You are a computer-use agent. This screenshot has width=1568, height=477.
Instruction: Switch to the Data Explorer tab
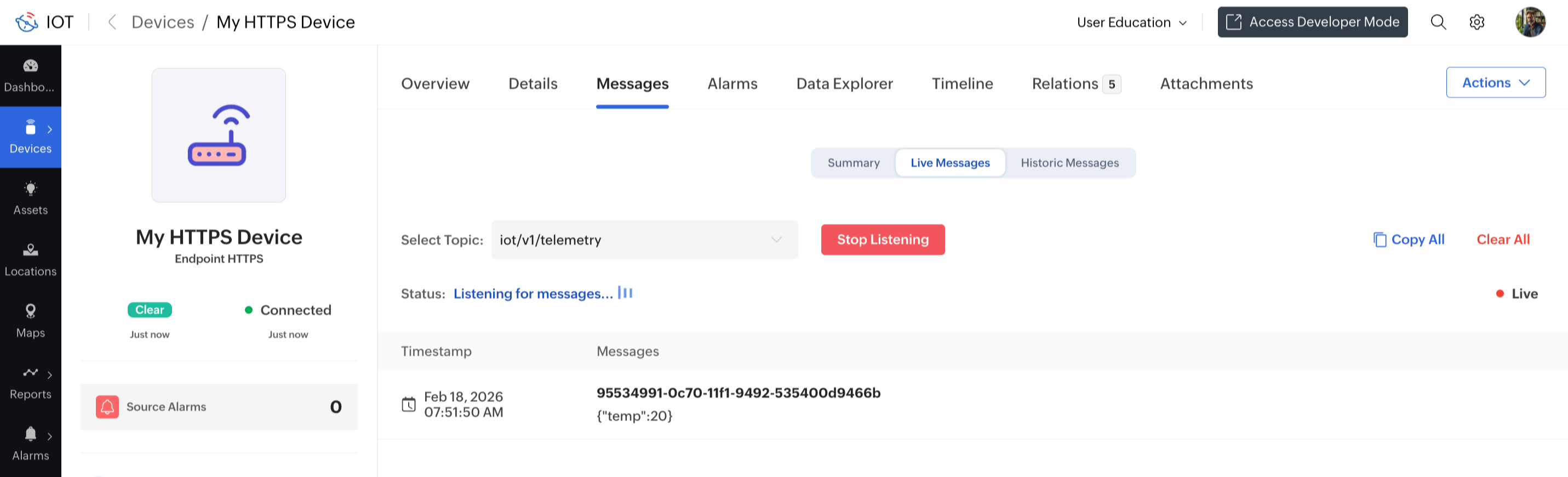point(844,83)
